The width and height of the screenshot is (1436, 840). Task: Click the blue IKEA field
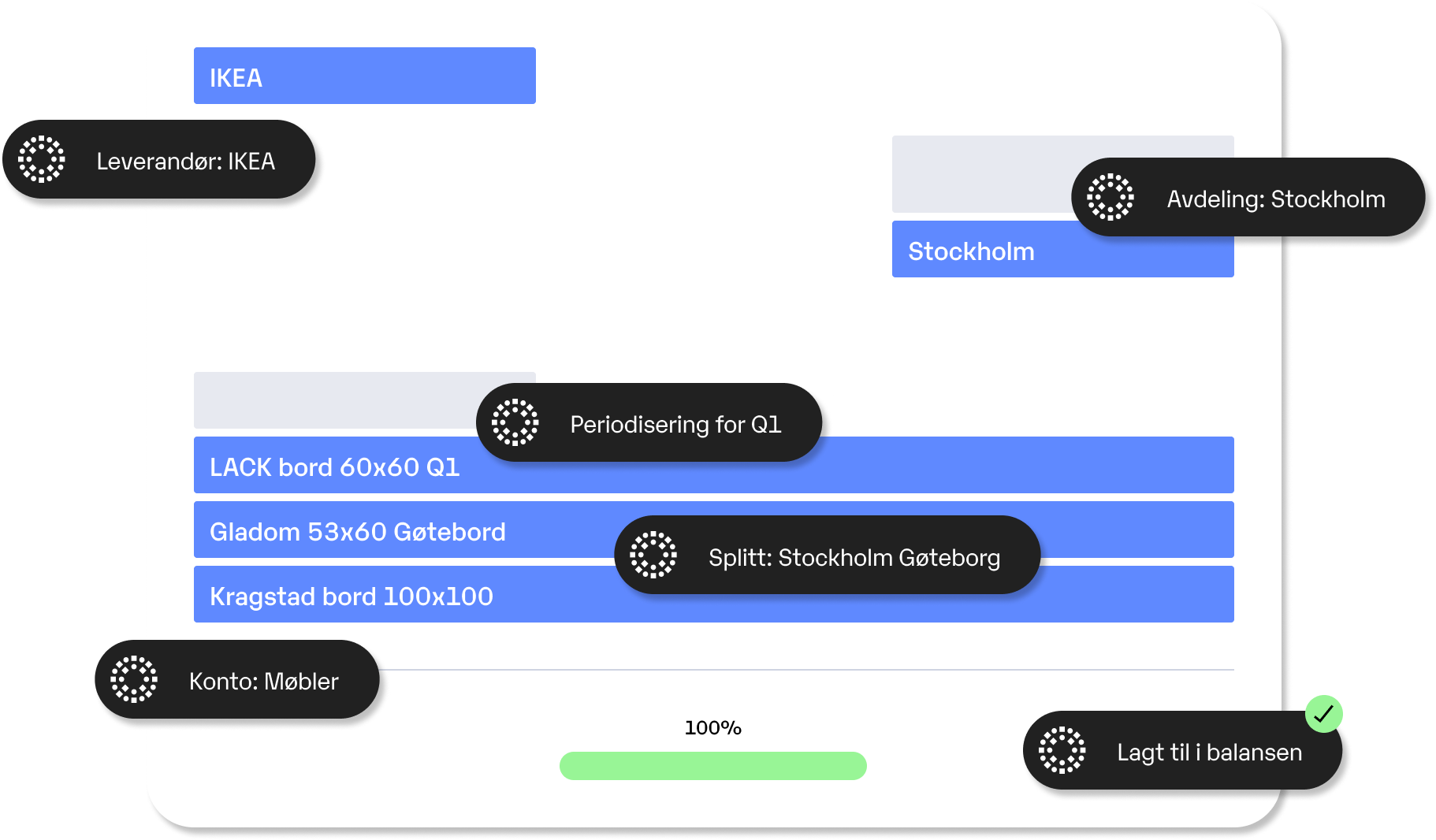pos(365,76)
